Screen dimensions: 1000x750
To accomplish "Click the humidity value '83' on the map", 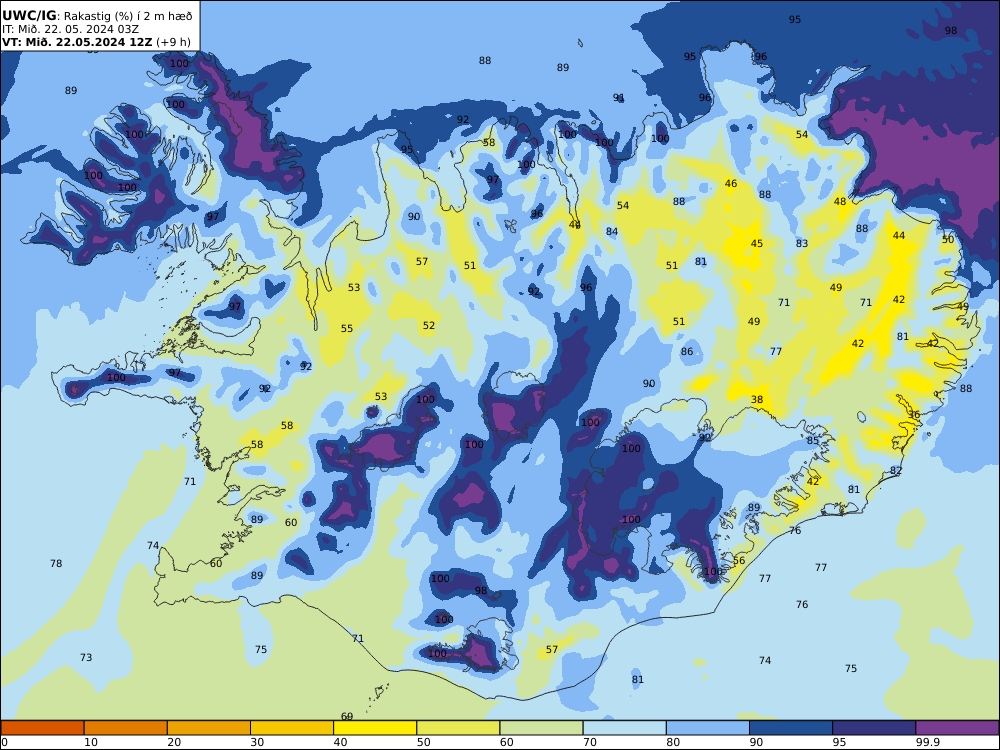I will [802, 244].
